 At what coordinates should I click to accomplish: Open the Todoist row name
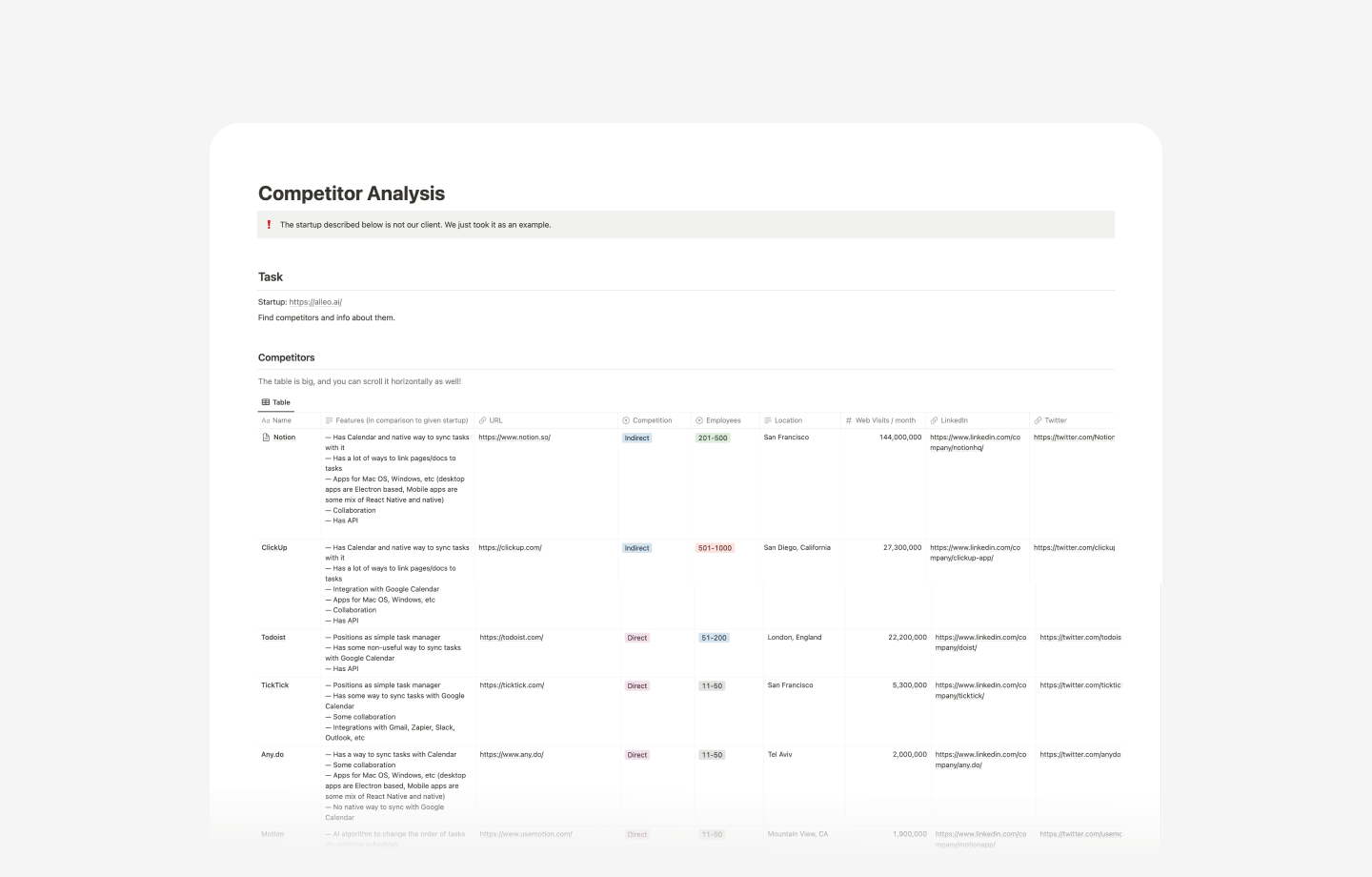[273, 638]
